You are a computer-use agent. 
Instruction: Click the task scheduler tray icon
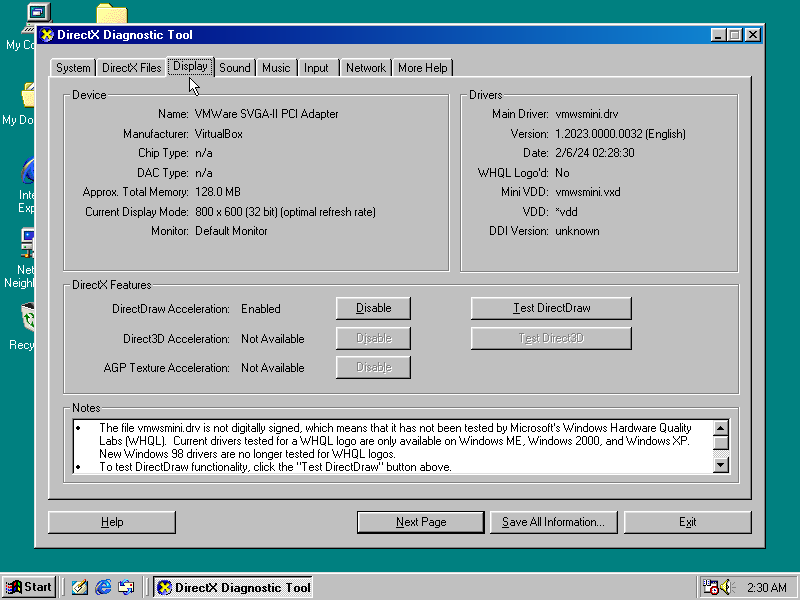point(710,587)
